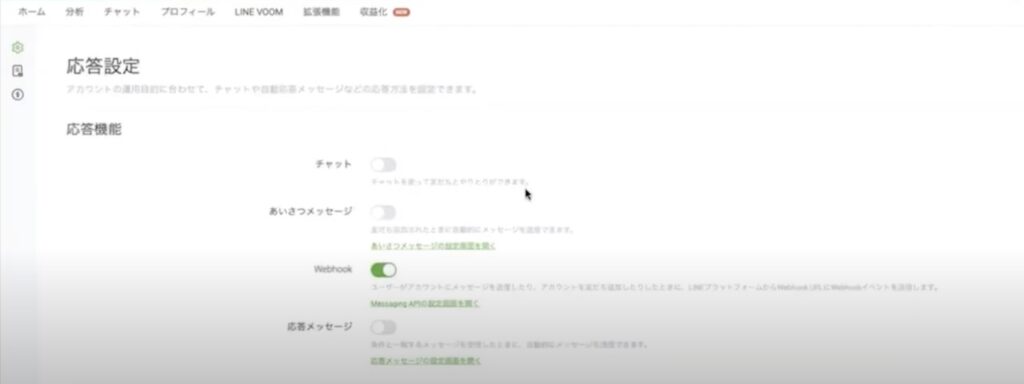Open the settings gear icon in sidebar
1024x384 pixels.
click(18, 47)
